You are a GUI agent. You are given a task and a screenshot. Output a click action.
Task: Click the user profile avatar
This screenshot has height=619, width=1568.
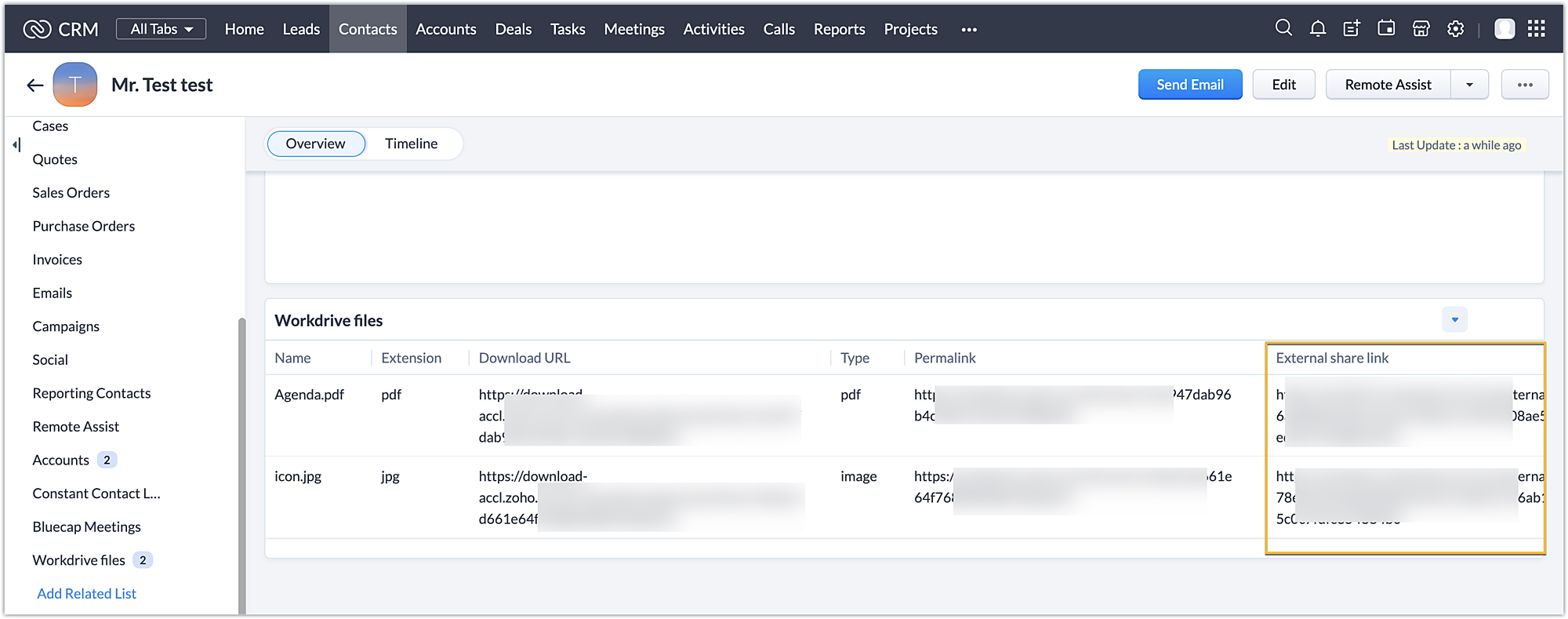pos(1504,29)
